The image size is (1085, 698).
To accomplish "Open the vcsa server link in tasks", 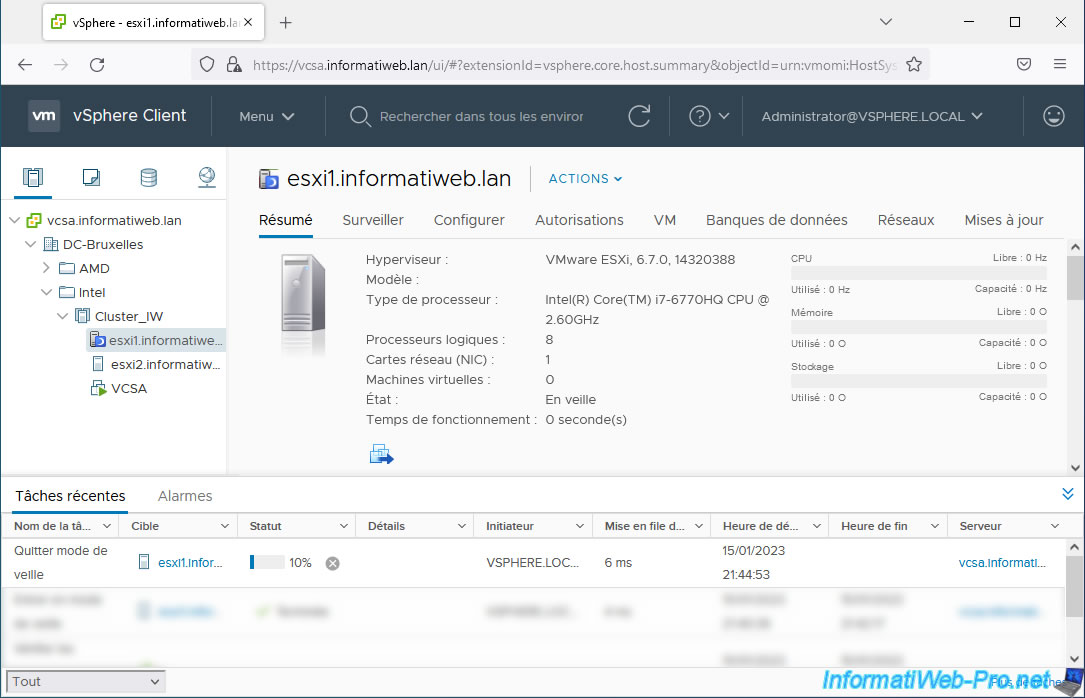I will click(x=1002, y=563).
